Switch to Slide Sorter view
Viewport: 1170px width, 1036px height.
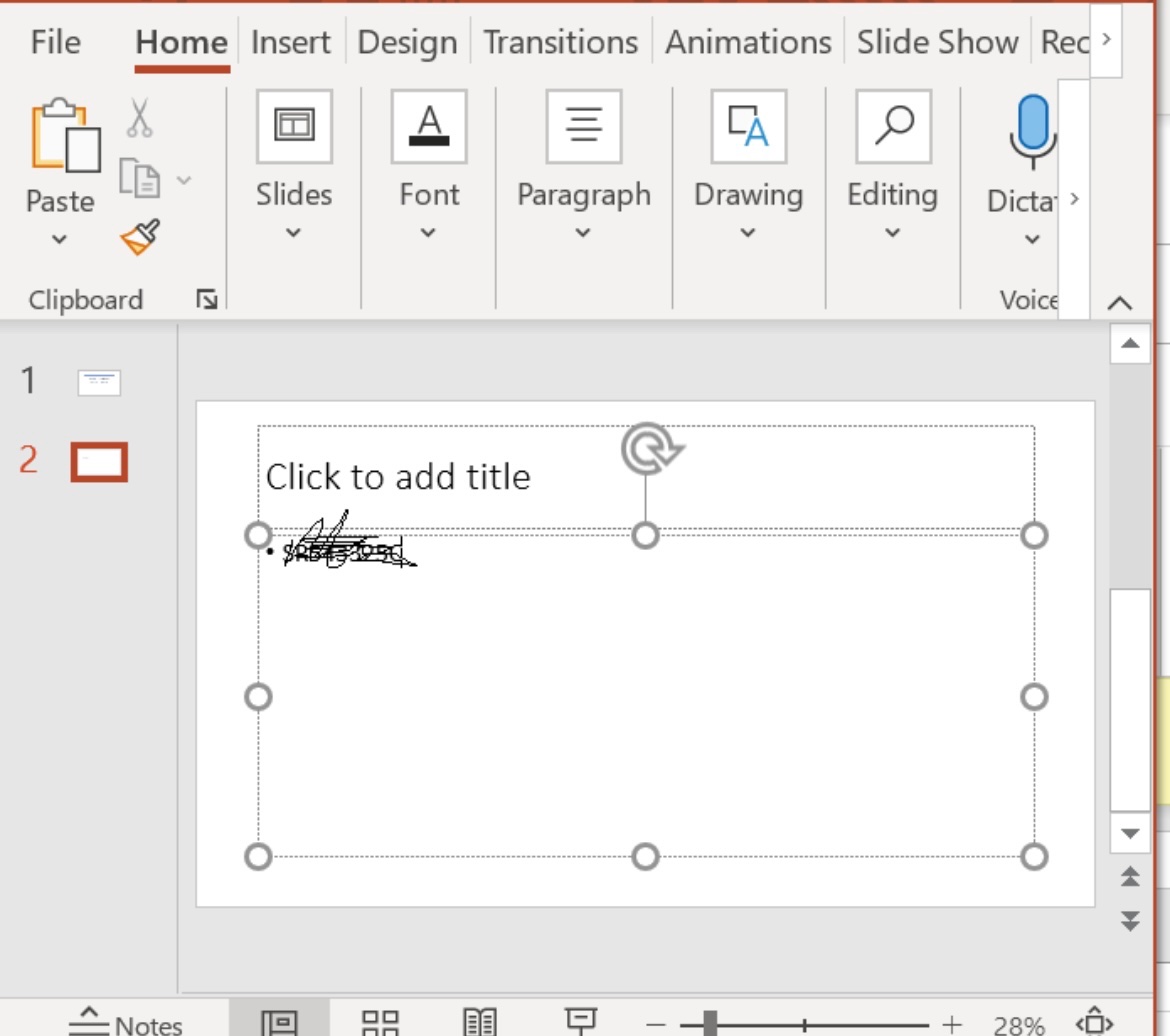(x=380, y=1021)
